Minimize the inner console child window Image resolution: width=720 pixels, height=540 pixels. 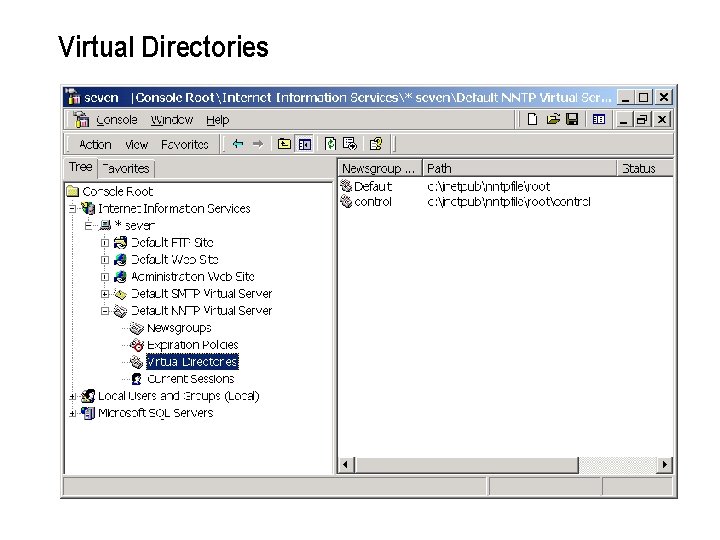click(x=623, y=120)
